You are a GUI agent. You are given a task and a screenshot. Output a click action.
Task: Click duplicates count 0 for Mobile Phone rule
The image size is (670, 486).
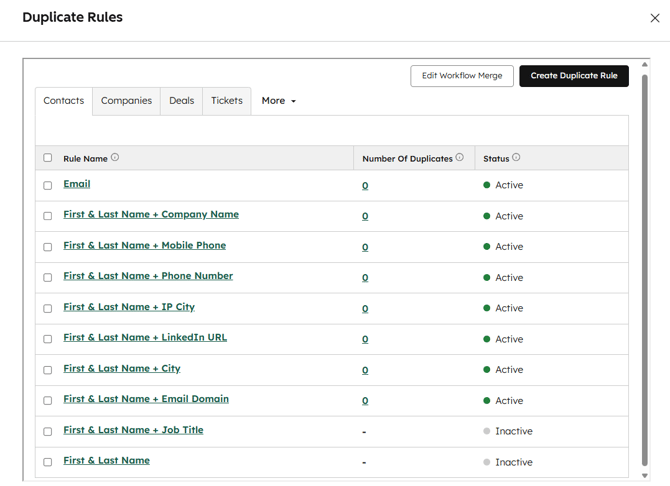pyautogui.click(x=365, y=247)
